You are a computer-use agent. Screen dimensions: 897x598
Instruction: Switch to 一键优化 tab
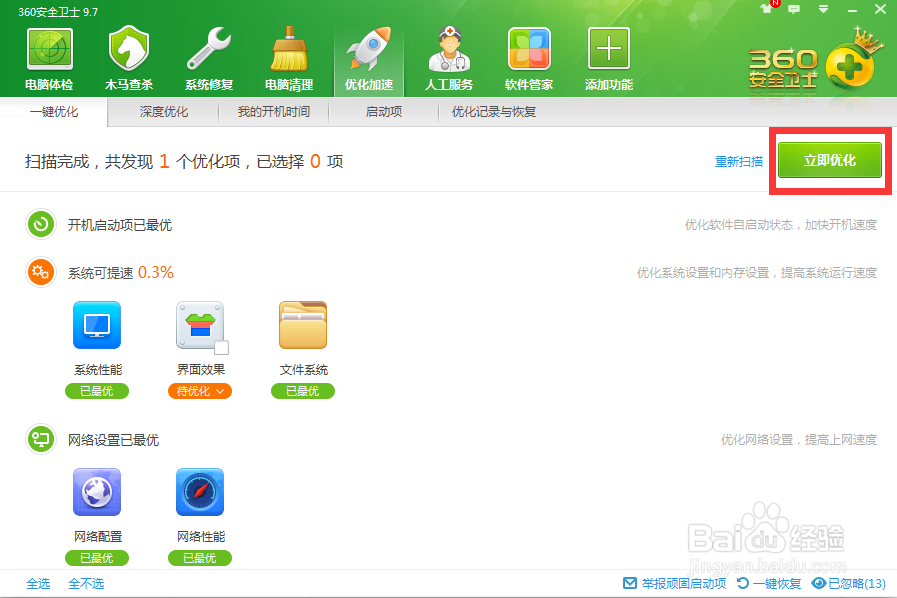pos(54,112)
